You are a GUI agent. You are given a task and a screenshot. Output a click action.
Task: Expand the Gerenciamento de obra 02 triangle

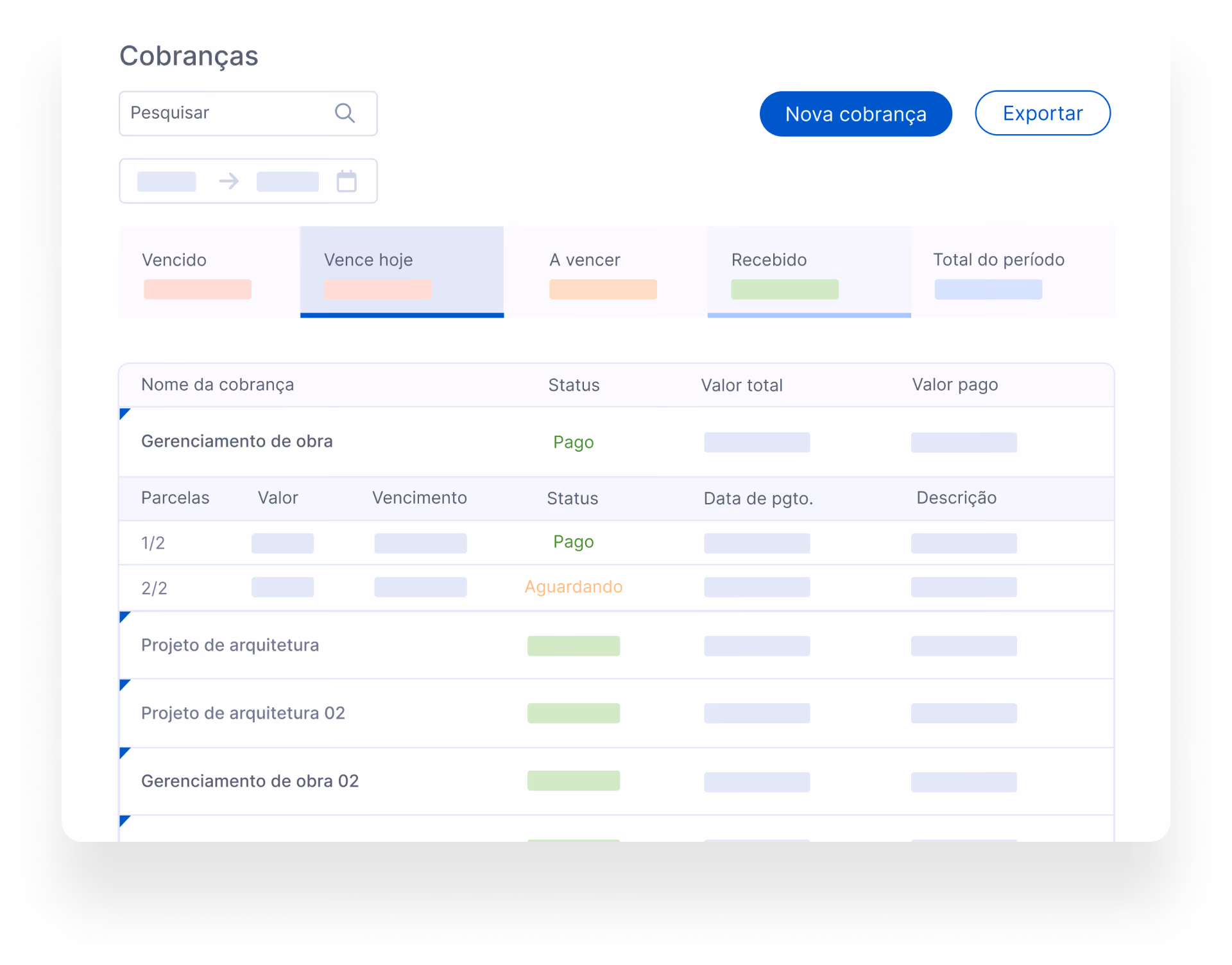[124, 753]
